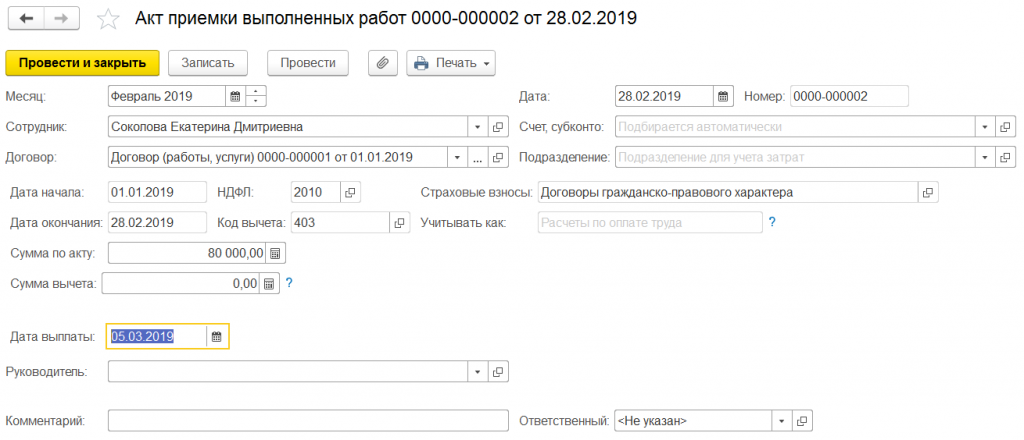This screenshot has height=440, width=1024.
Task: Open calculator for Сумма по акту
Action: (x=275, y=253)
